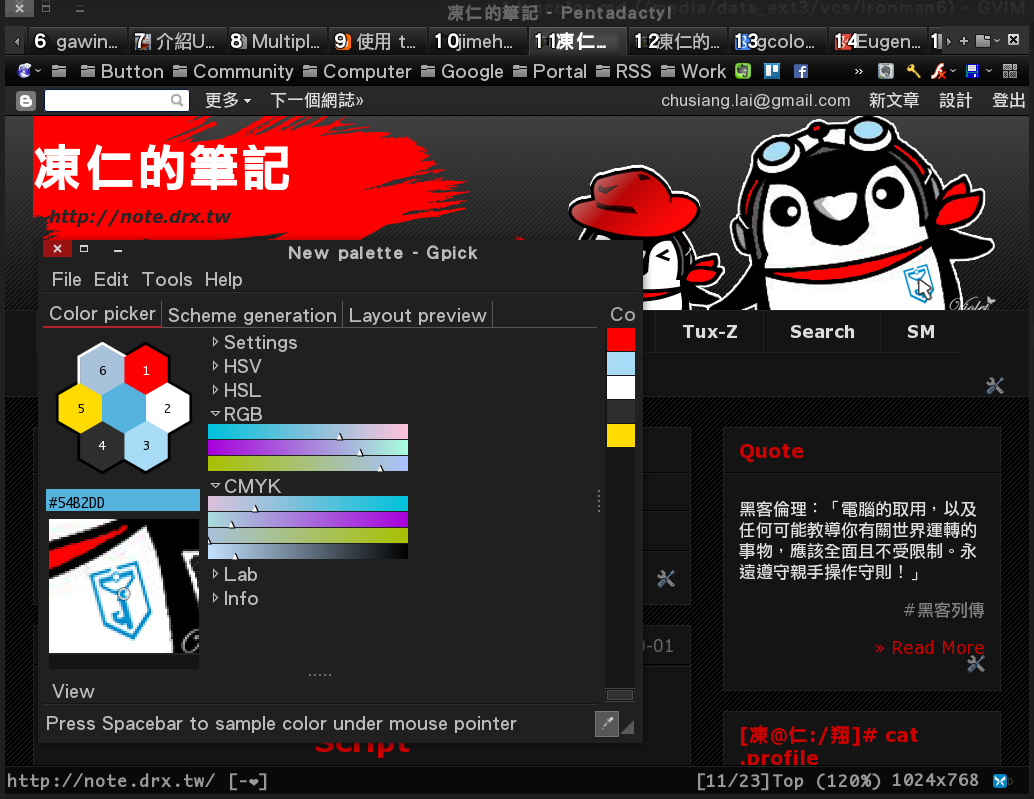Click the yellow key password icon
This screenshot has height=799, width=1034.
click(913, 71)
